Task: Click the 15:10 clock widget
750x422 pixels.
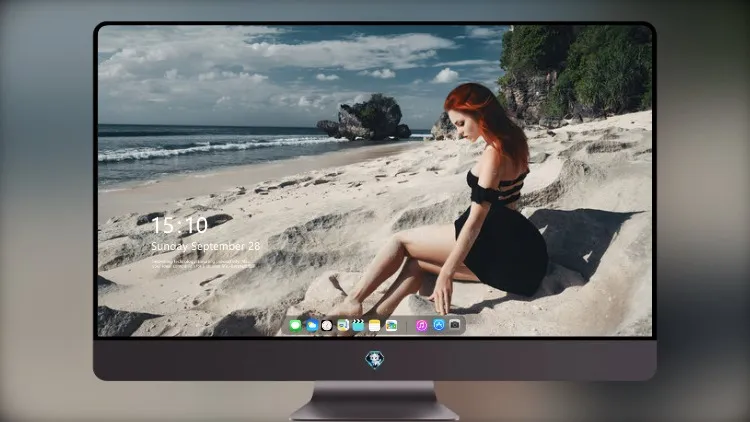Action: click(179, 225)
